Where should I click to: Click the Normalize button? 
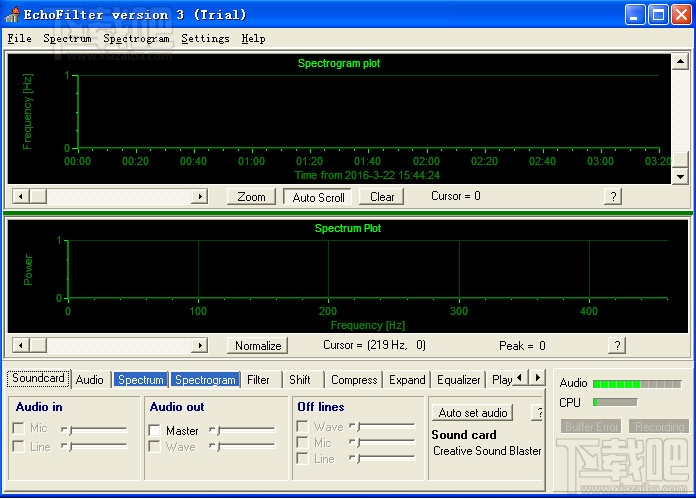click(x=258, y=345)
